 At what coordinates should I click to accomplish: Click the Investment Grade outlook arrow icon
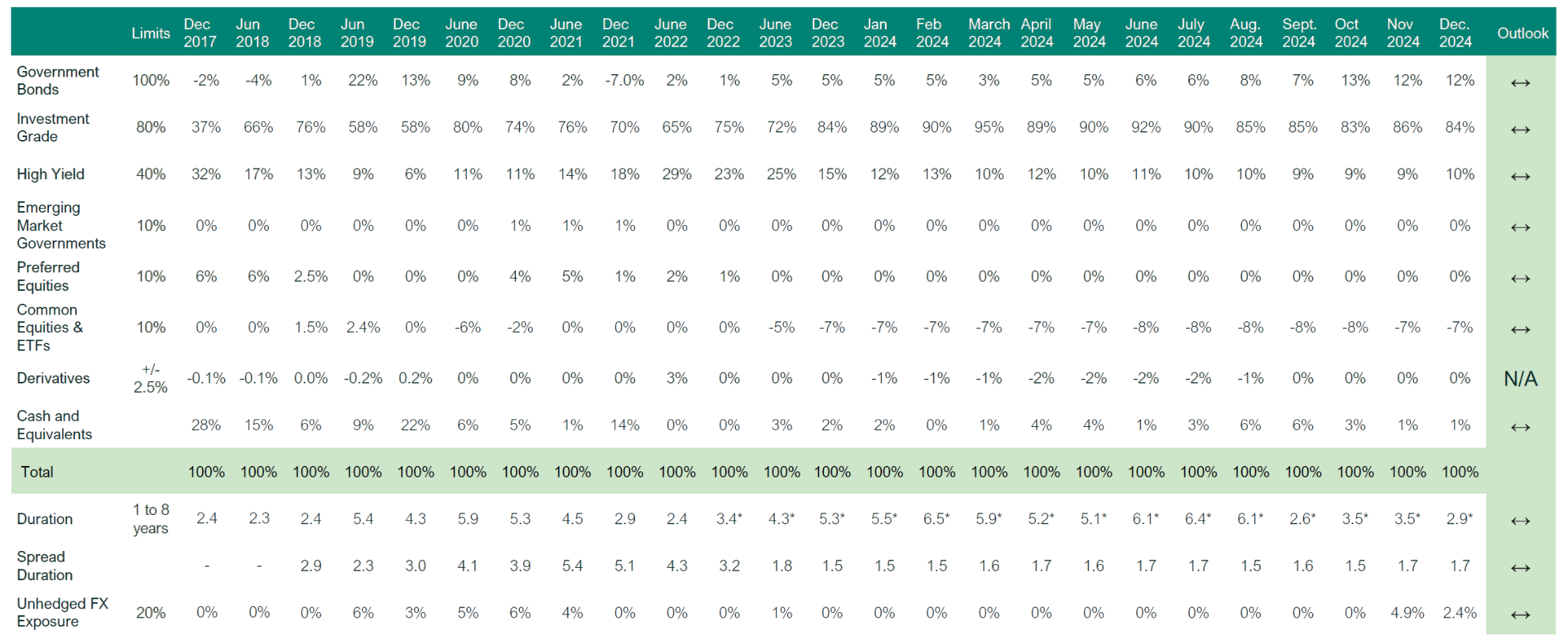[x=1520, y=129]
